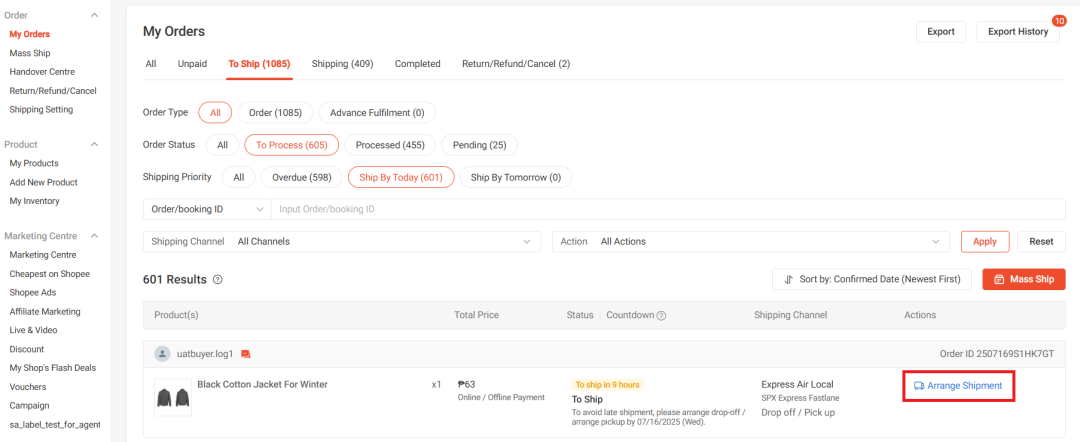
Task: Select the Advance Fulfilment (0) order type
Action: [x=377, y=112]
